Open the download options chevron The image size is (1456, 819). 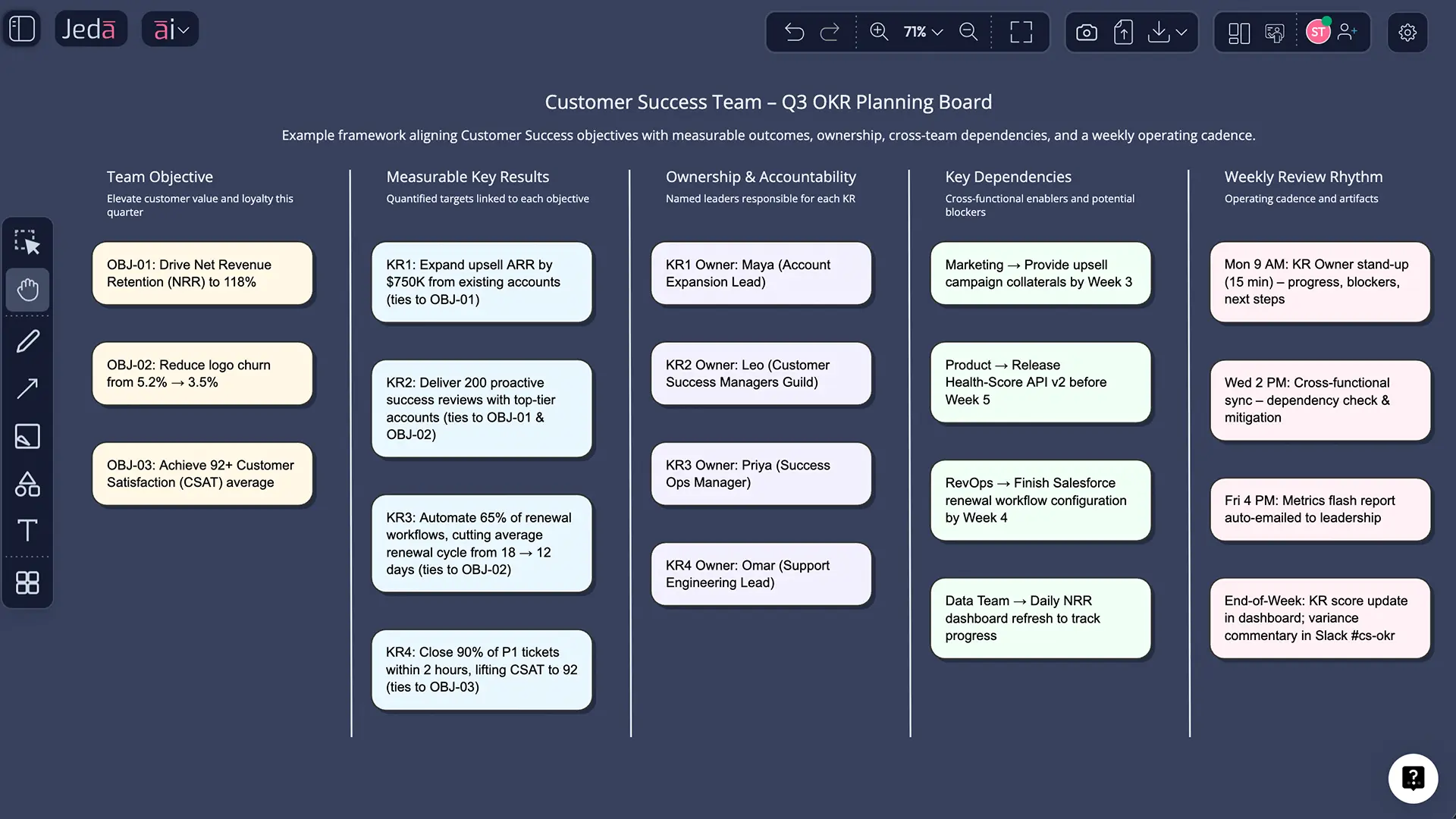coord(1181,33)
